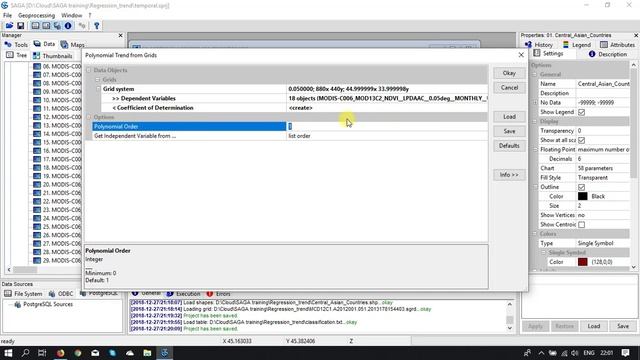Click the dialog Save button
640x360 pixels.
click(509, 131)
